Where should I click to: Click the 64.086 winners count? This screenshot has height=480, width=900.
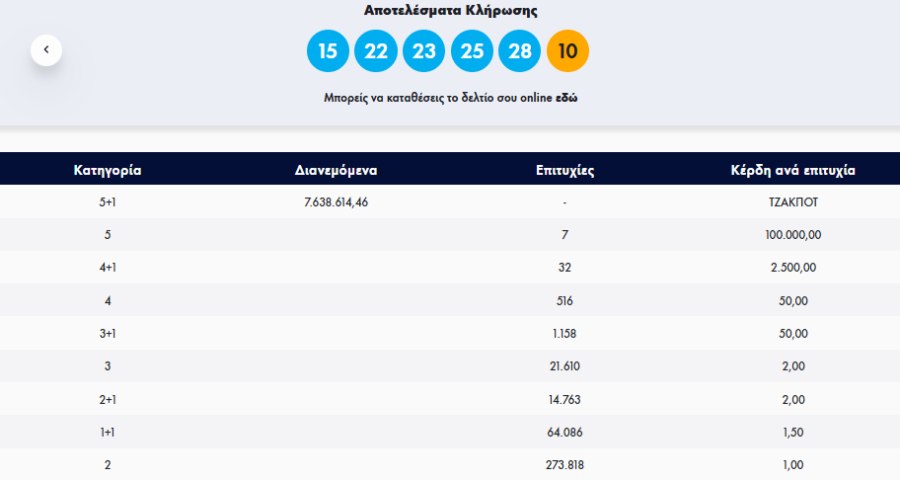coord(565,432)
